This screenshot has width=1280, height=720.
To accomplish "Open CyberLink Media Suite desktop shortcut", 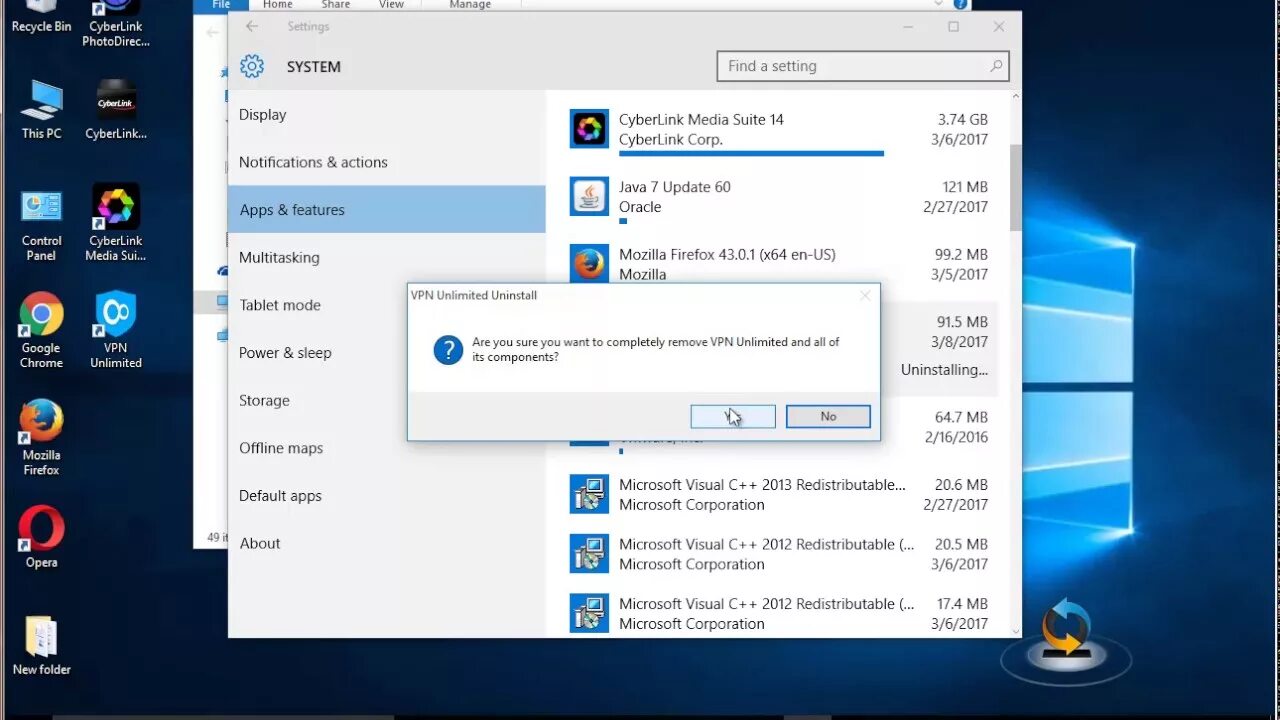I will coord(116,223).
